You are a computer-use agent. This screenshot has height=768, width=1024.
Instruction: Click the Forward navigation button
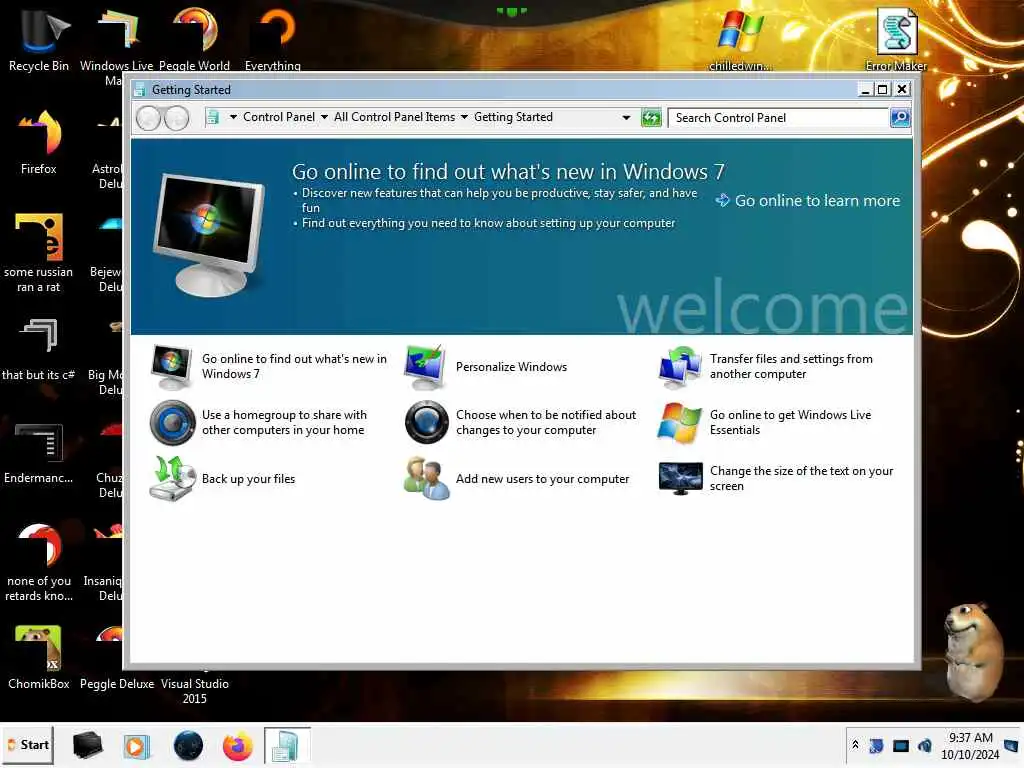tap(176, 118)
